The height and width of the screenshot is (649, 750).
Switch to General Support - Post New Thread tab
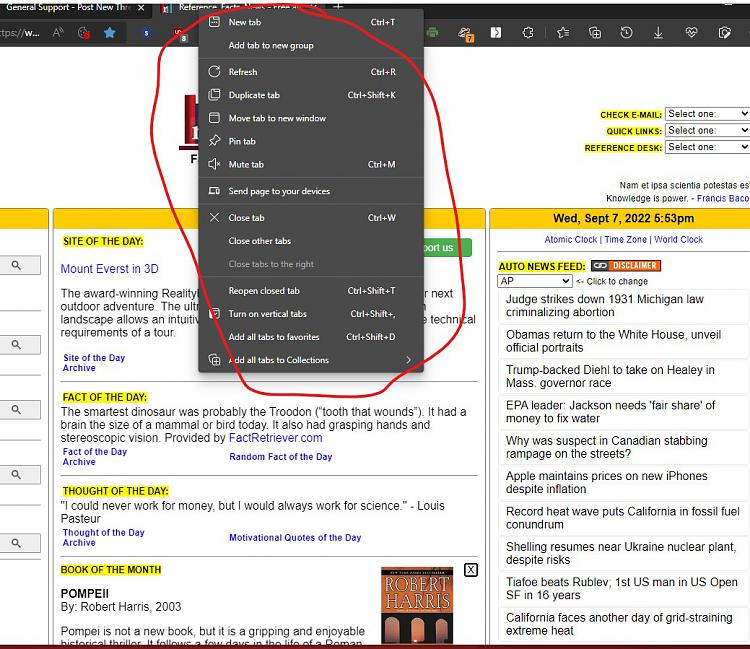click(67, 8)
